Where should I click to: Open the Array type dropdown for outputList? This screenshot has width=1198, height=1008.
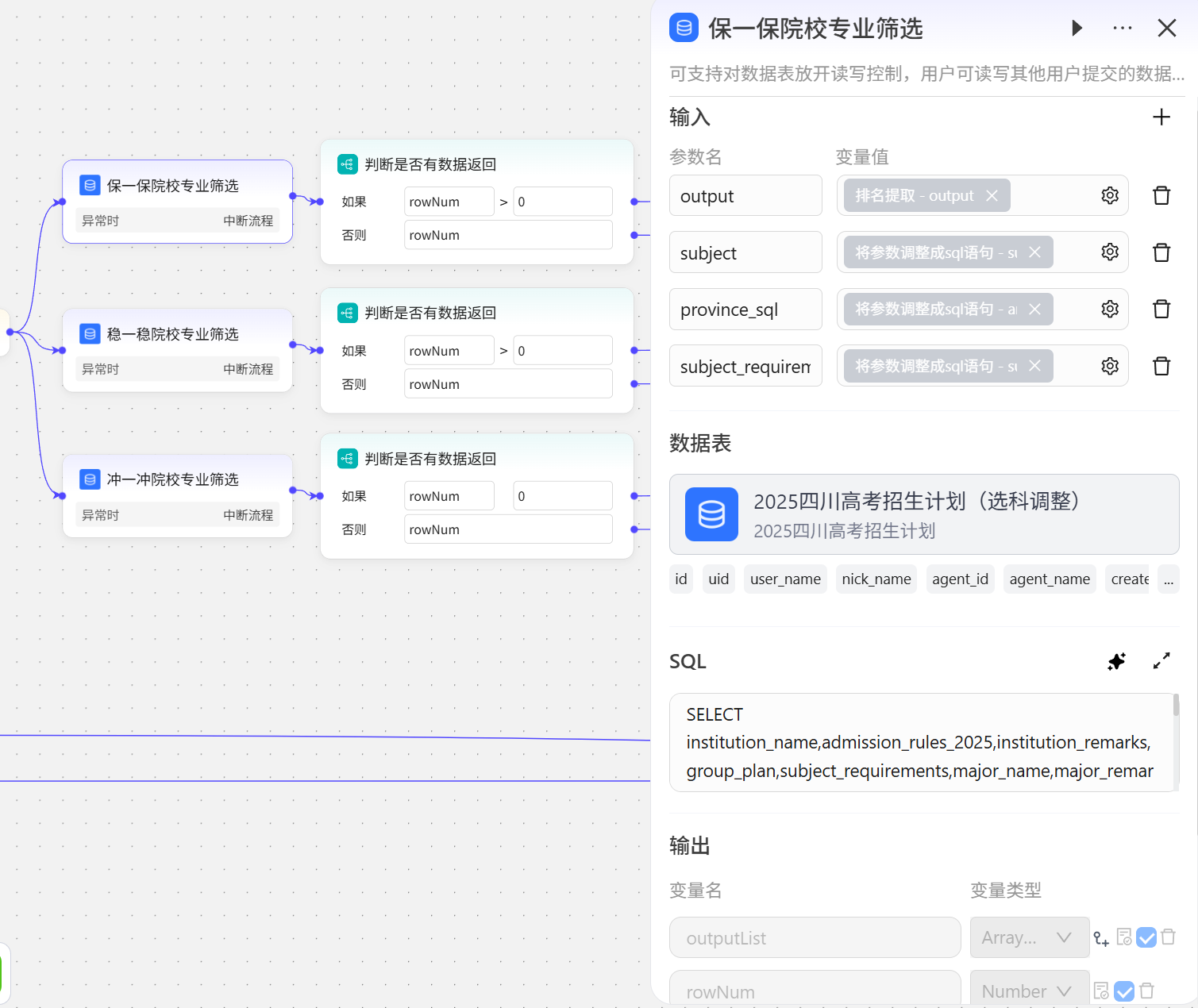point(1029,938)
